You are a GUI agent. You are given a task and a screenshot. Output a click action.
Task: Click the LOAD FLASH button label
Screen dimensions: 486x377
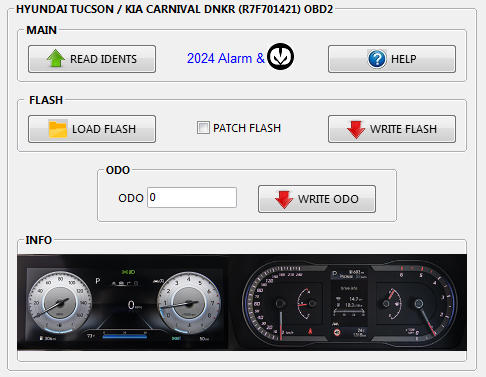click(x=104, y=129)
